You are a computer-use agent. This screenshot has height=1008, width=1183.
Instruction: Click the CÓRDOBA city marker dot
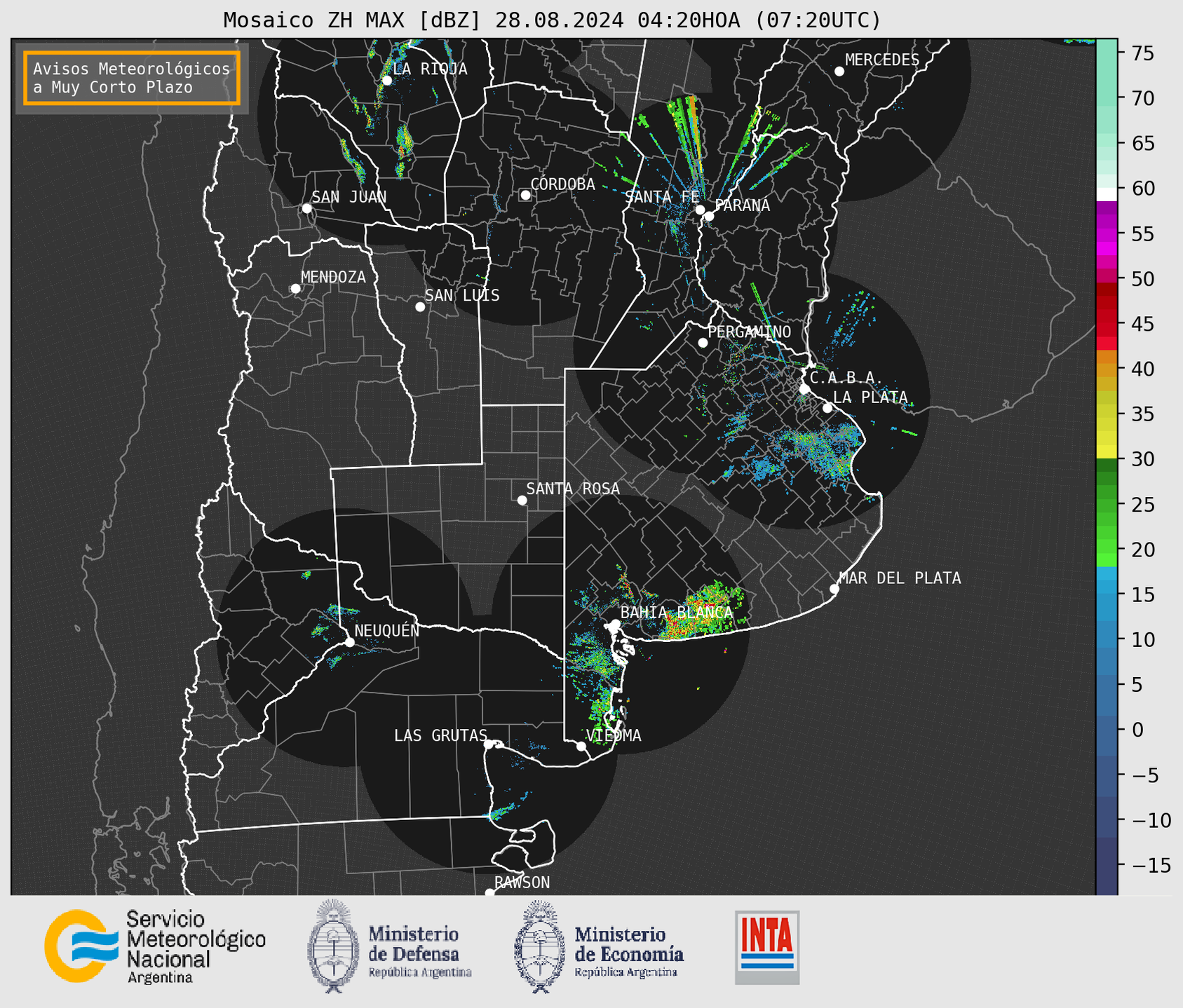click(x=525, y=195)
